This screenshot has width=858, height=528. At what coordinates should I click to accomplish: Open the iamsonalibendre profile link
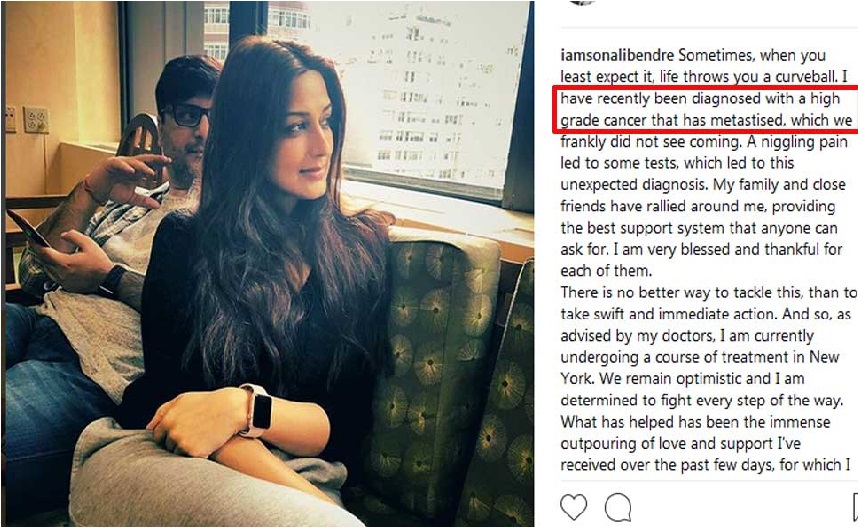617,55
